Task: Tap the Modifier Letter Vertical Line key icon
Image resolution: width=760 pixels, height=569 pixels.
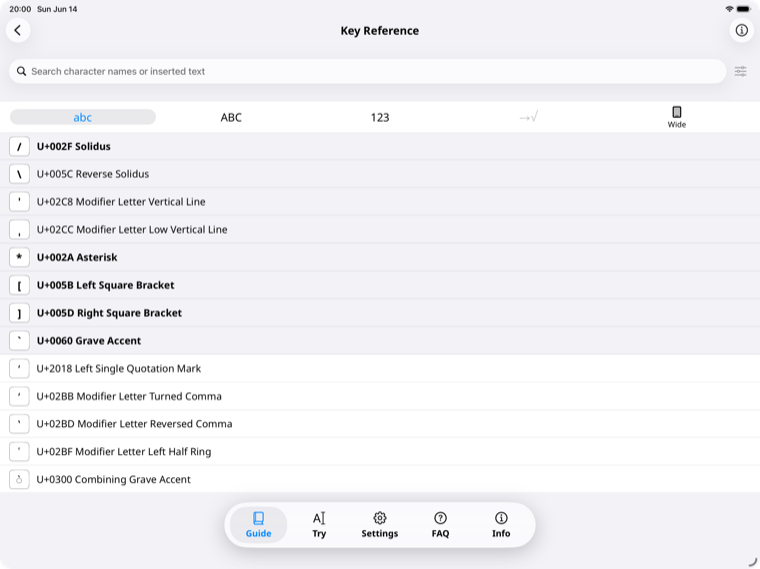Action: tap(19, 202)
